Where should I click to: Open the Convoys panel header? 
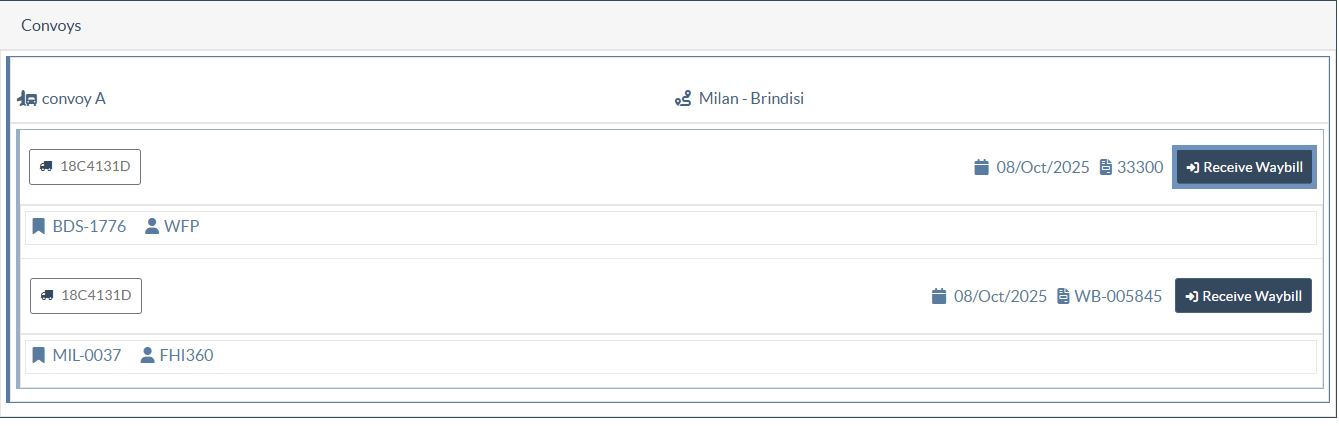pos(52,26)
